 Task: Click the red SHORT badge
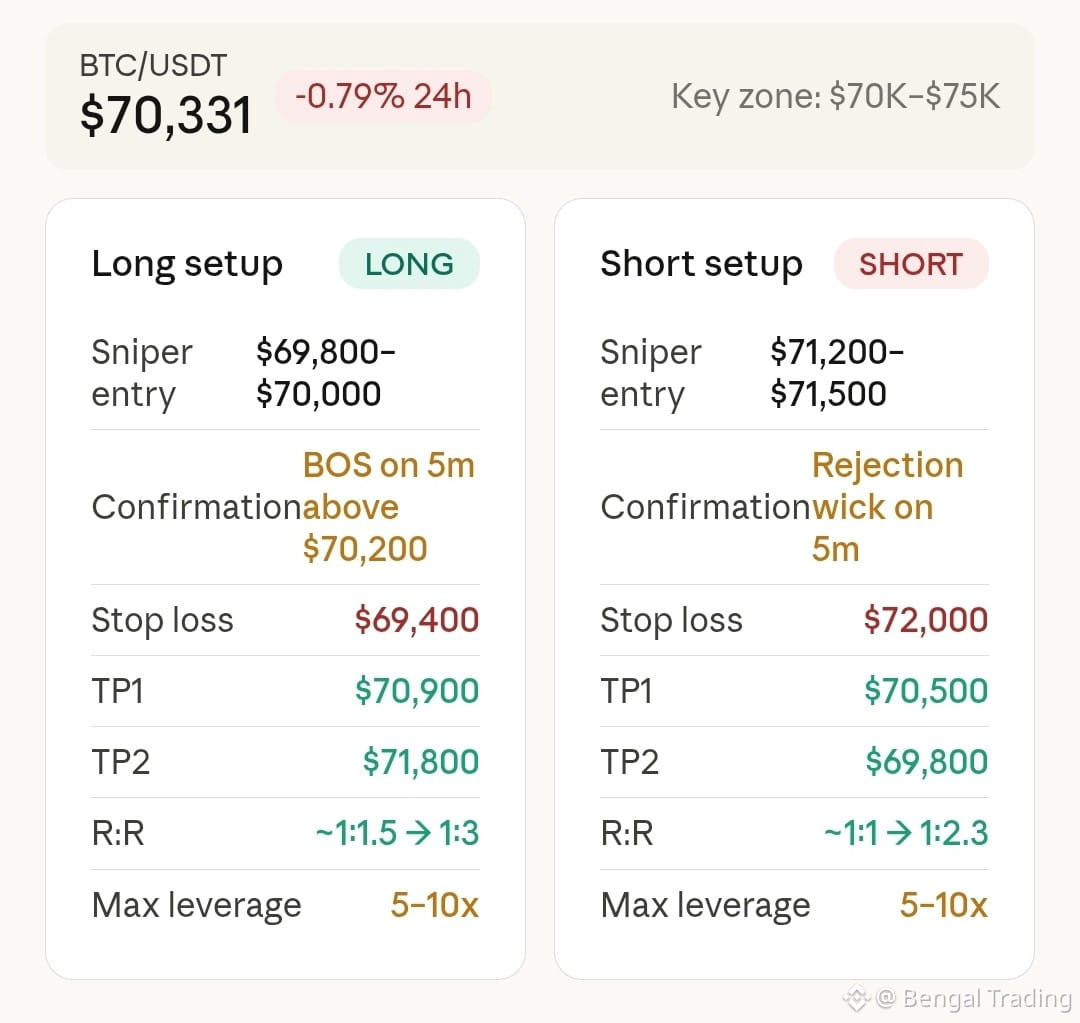pyautogui.click(x=911, y=264)
